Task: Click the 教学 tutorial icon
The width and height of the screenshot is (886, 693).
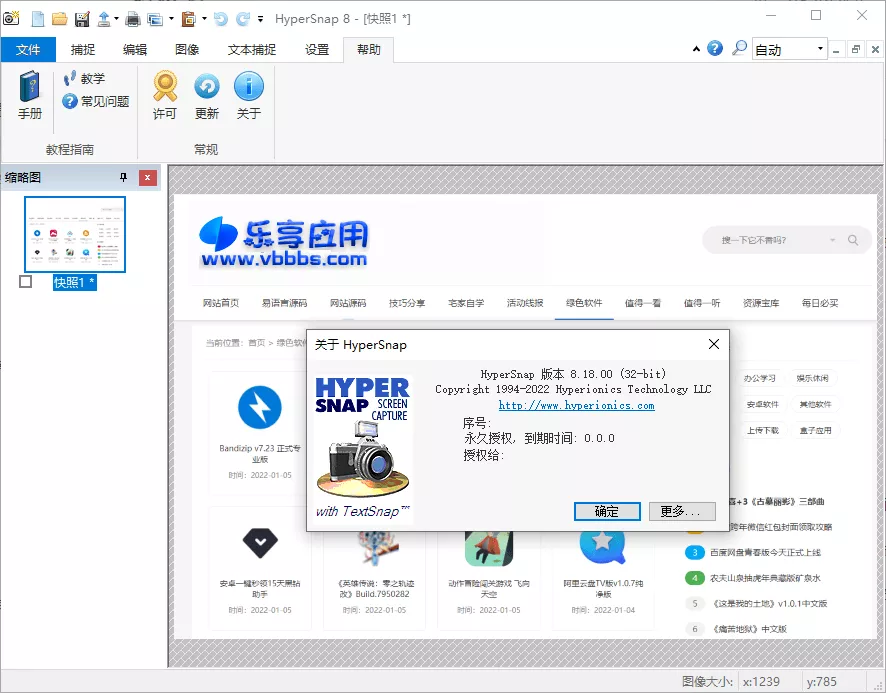Action: click(x=85, y=78)
